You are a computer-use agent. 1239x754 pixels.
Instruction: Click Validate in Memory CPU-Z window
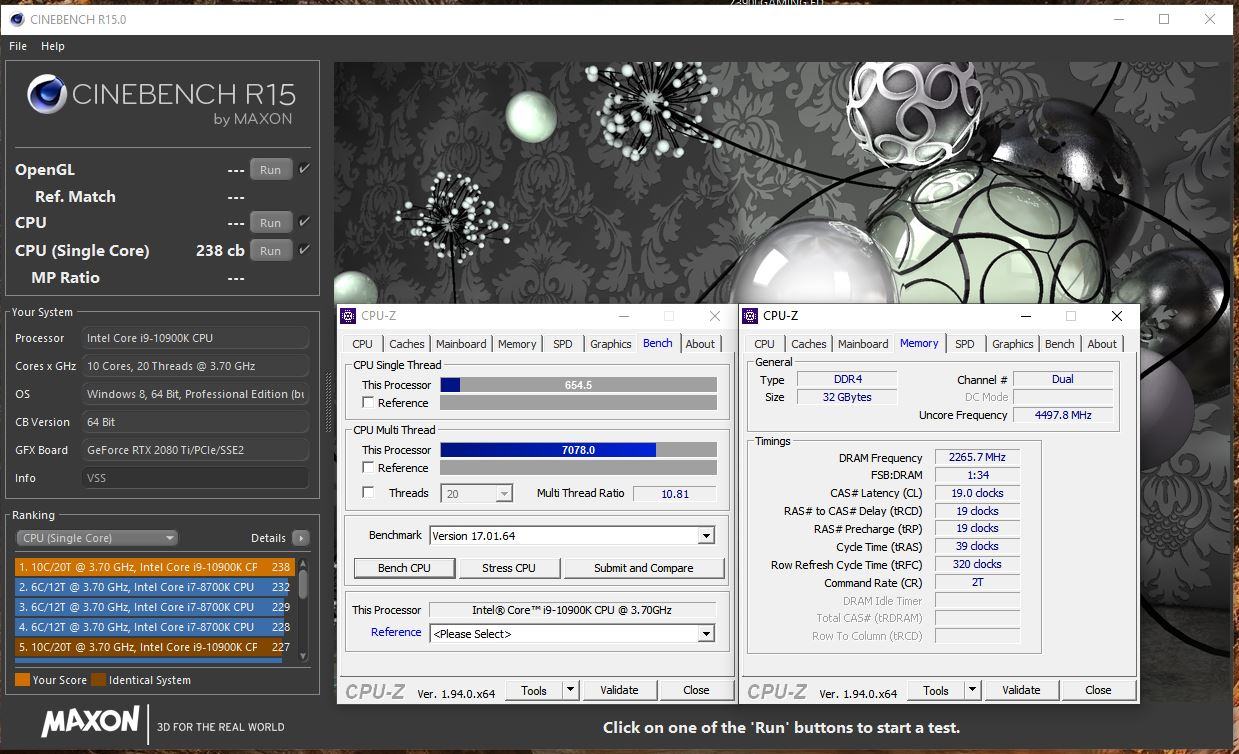pyautogui.click(x=1021, y=690)
